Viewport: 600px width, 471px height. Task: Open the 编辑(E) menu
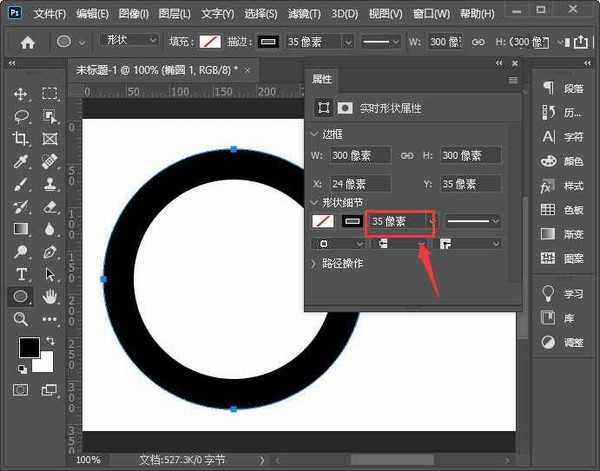pyautogui.click(x=92, y=14)
